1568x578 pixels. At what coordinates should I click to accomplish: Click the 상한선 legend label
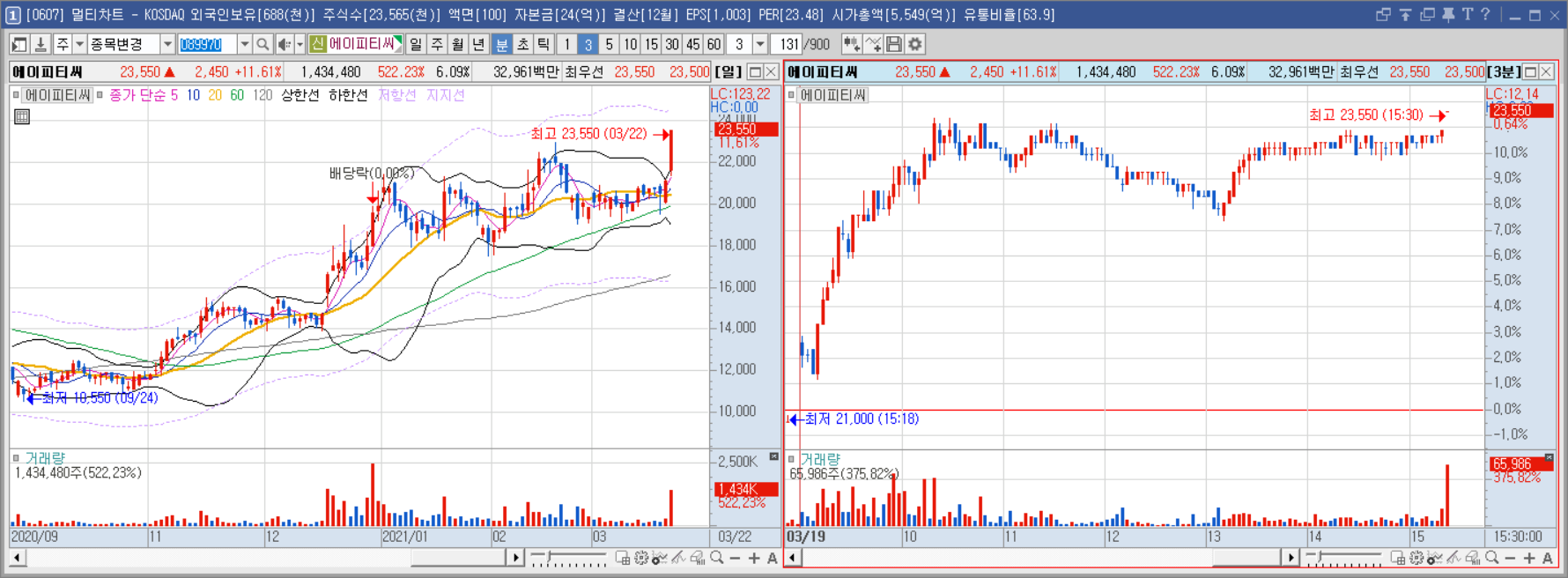pyautogui.click(x=300, y=95)
